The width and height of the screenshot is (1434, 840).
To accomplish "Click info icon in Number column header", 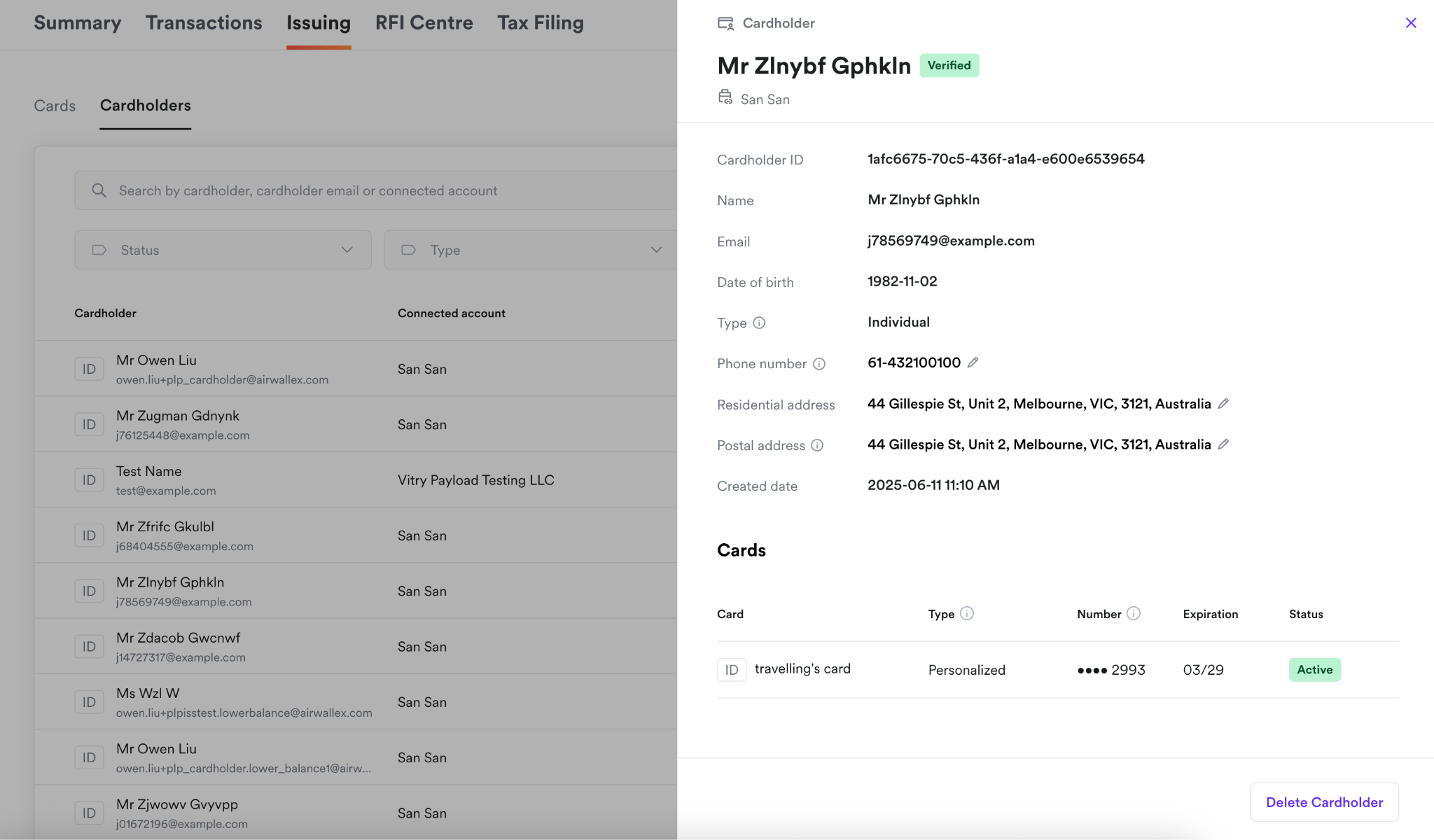I will point(1134,613).
